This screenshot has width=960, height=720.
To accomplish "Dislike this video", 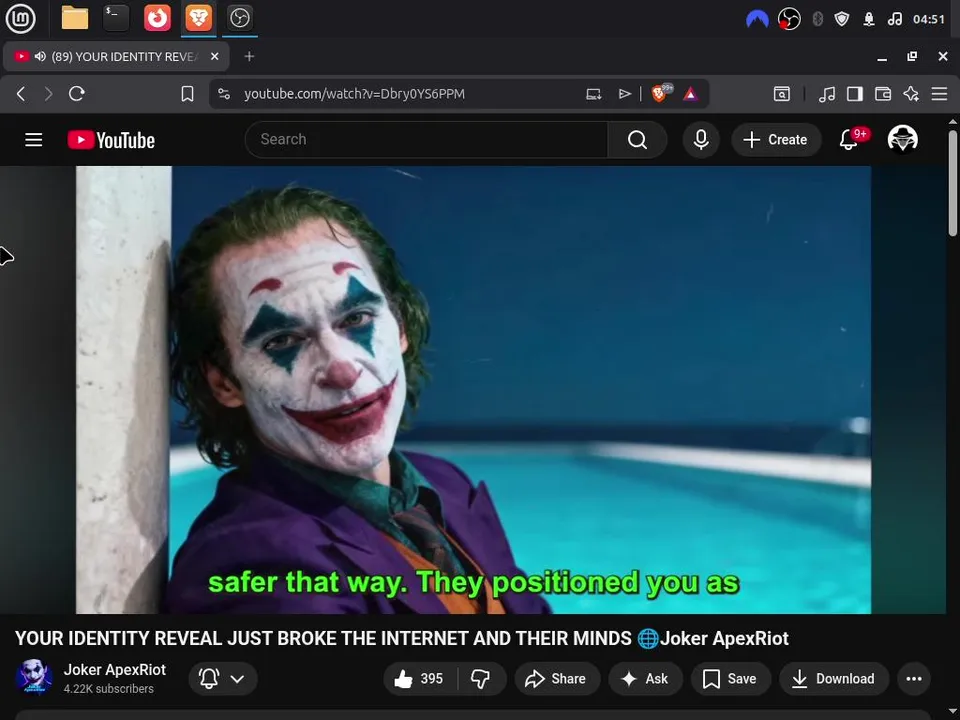I will pyautogui.click(x=481, y=678).
